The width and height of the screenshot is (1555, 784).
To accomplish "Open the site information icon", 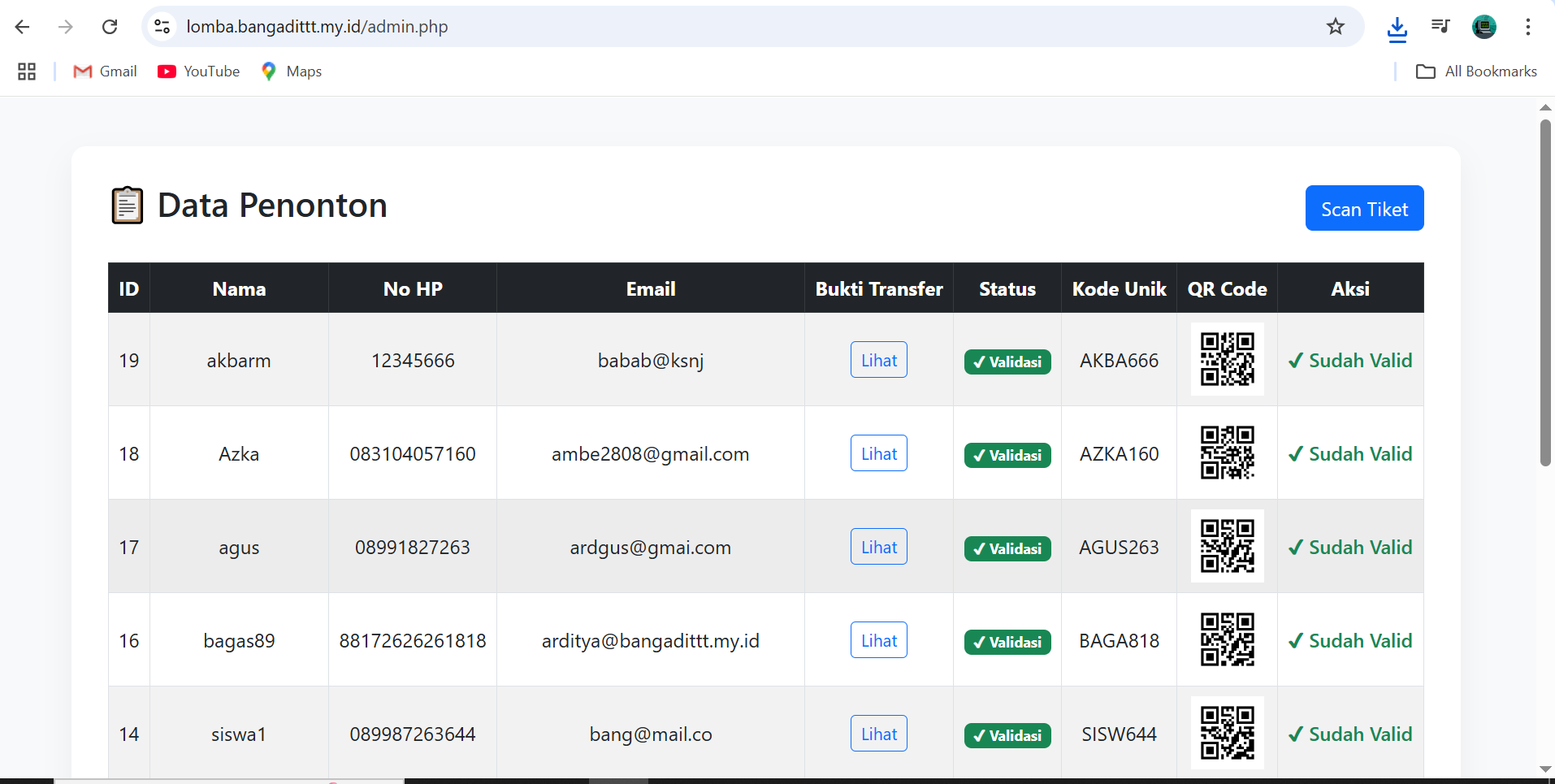I will (162, 27).
